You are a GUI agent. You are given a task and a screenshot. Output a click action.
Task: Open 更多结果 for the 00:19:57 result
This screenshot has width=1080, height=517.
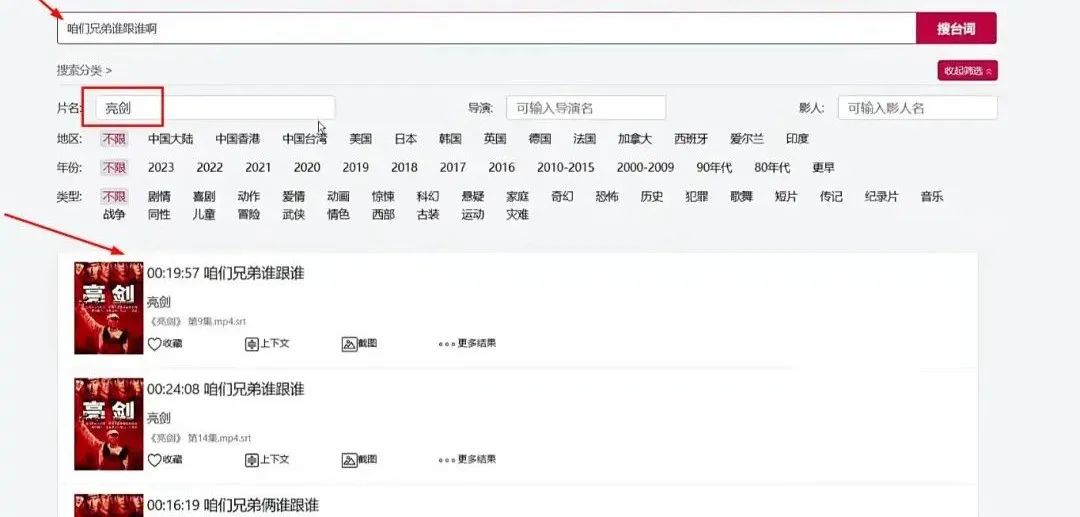click(467, 343)
